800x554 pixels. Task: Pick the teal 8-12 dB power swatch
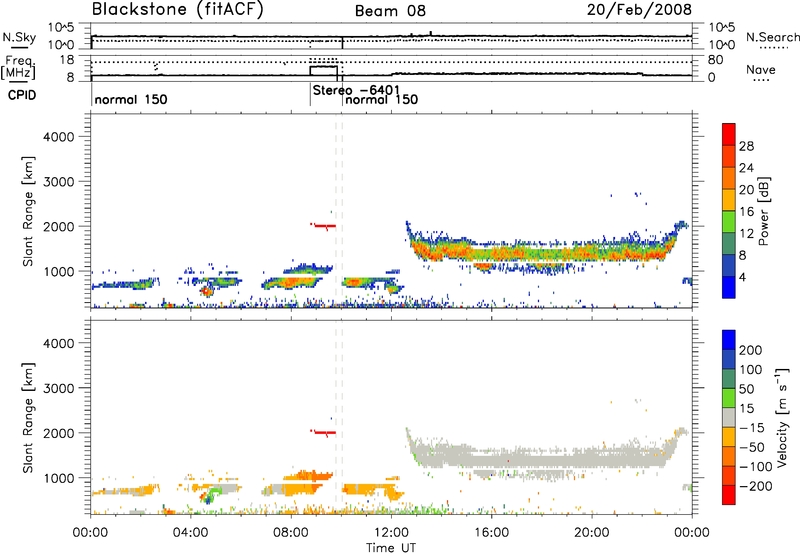[x=729, y=244]
